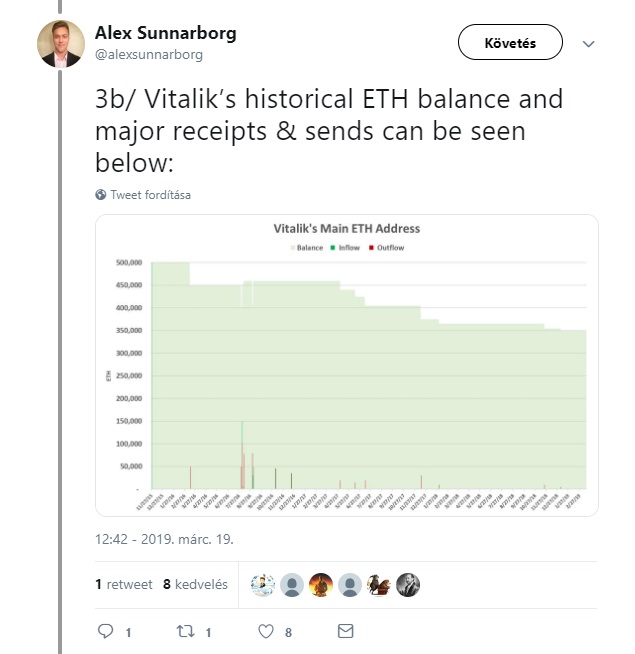
Task: View the 8 kedvelés likes list
Action: coord(195,584)
